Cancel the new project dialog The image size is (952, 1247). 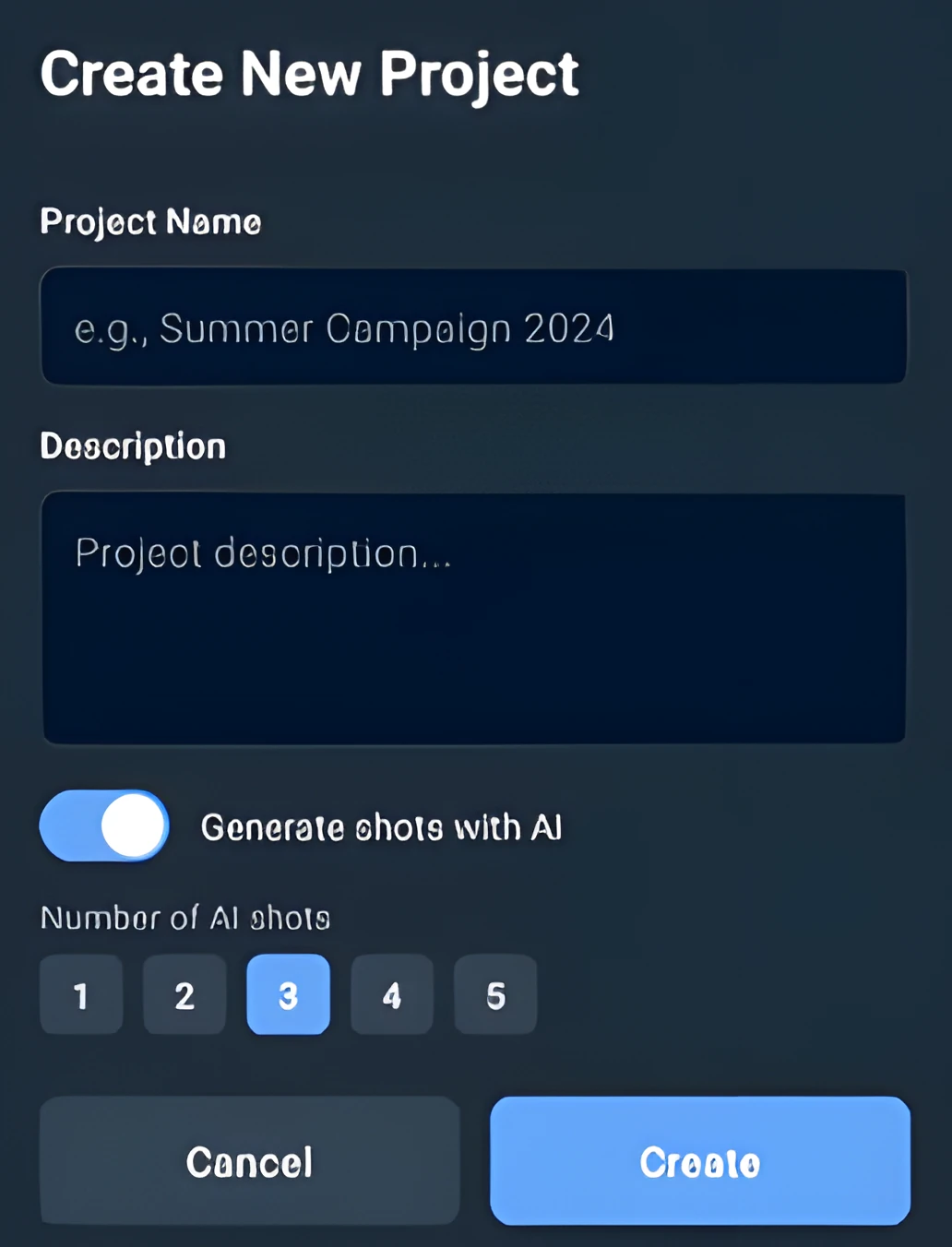tap(250, 1160)
